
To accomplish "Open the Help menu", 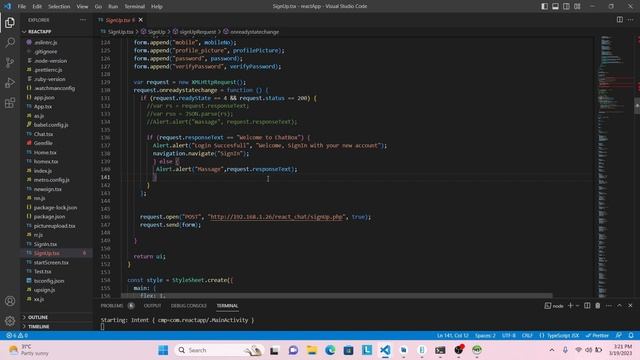I will coord(157,7).
